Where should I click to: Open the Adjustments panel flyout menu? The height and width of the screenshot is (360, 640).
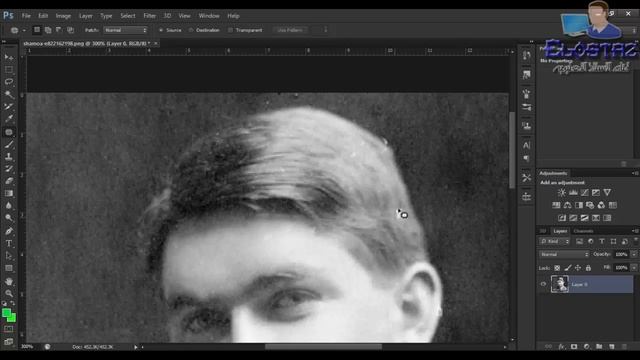coord(635,173)
